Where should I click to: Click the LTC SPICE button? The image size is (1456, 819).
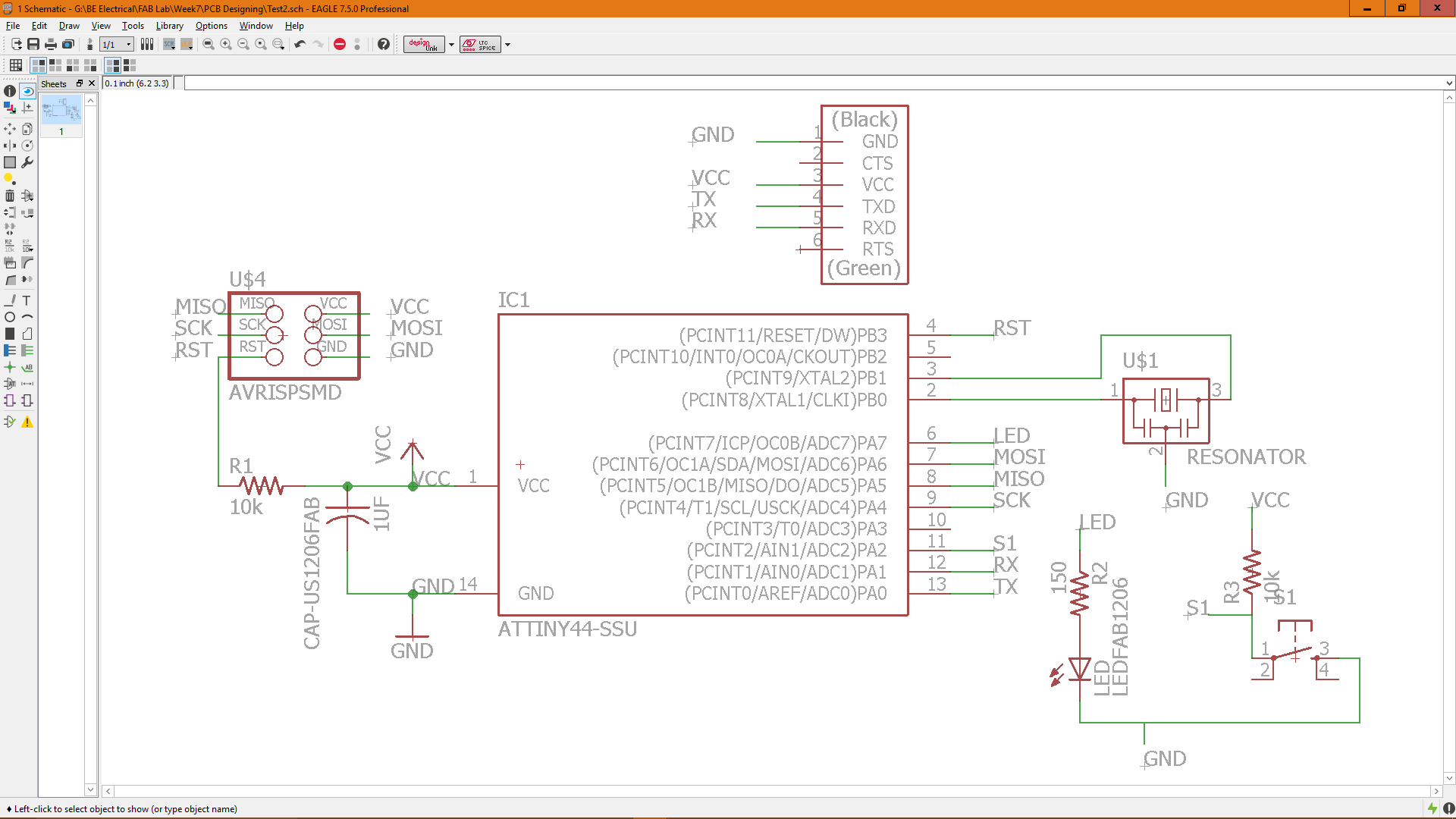coord(479,44)
